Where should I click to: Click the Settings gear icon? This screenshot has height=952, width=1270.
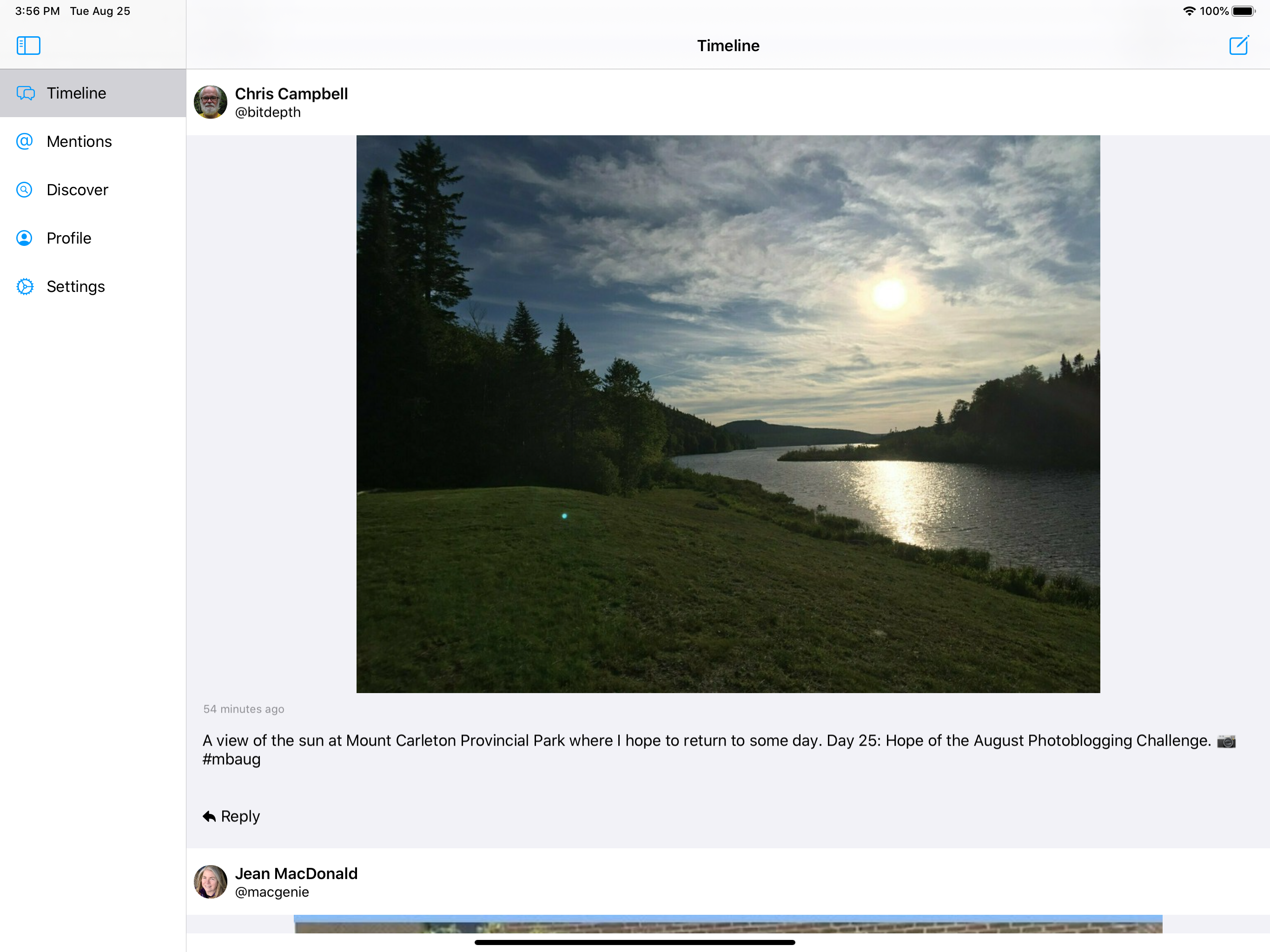[x=25, y=286]
